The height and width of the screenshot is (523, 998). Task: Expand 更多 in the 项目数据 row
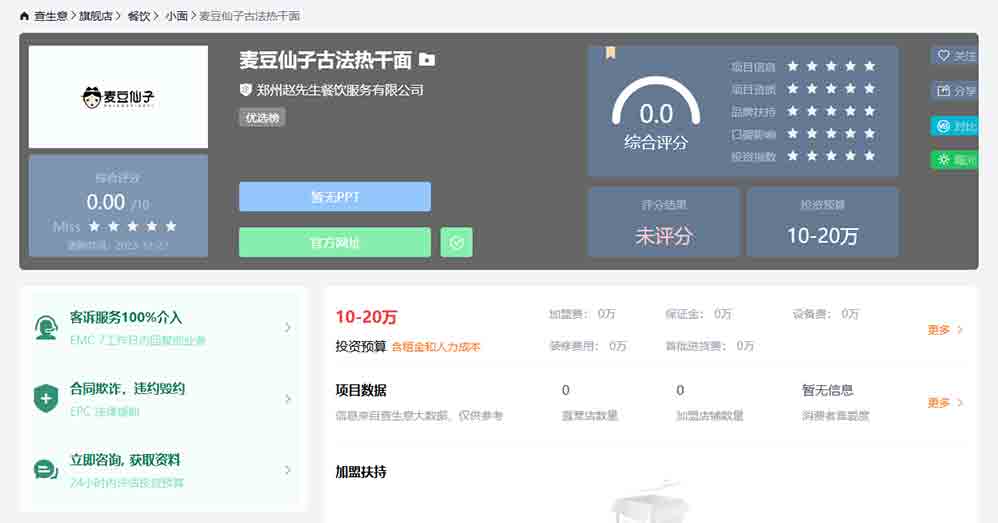945,402
